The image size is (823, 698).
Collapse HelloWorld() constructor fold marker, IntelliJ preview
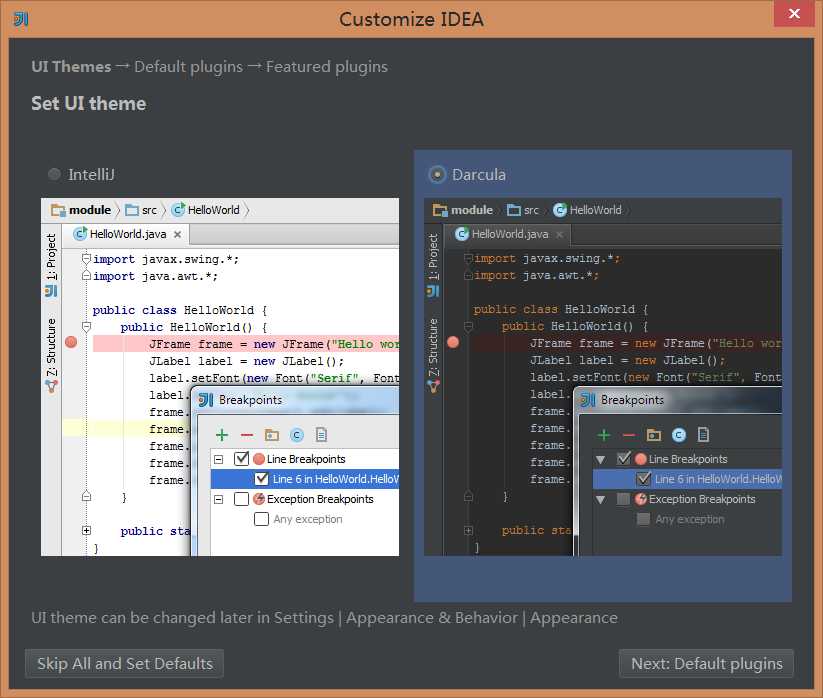[x=87, y=327]
